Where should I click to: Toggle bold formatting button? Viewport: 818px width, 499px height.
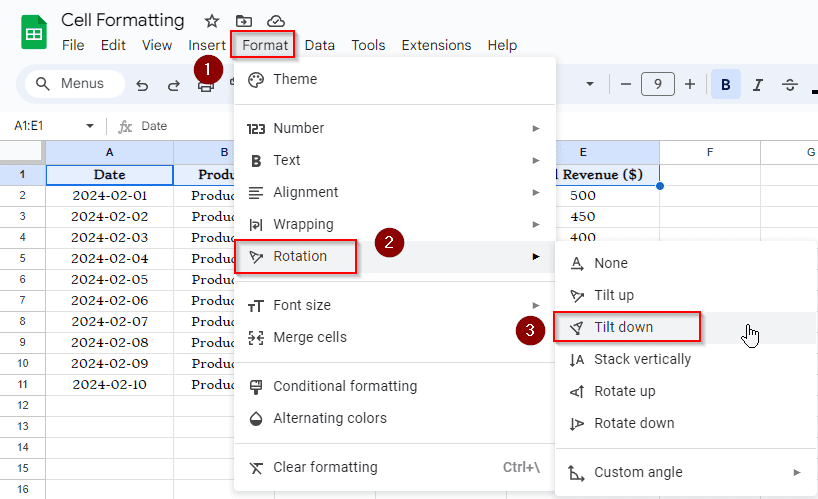pyautogui.click(x=725, y=85)
